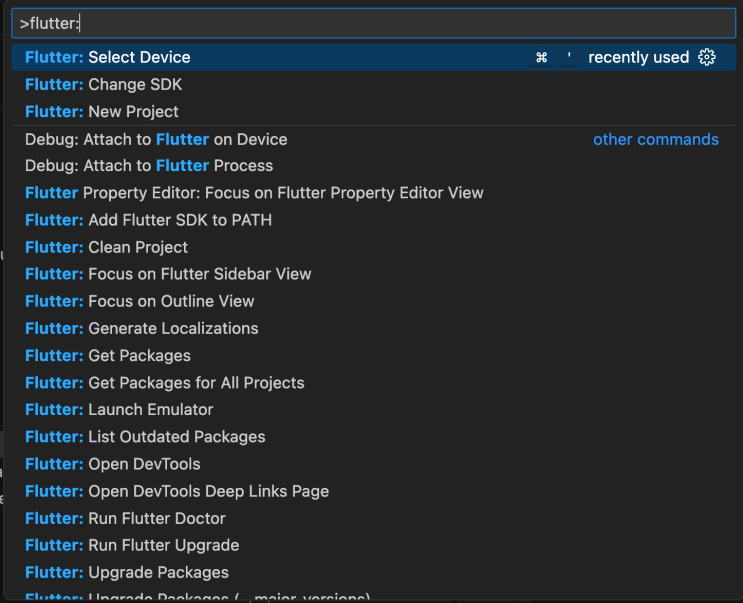The height and width of the screenshot is (603, 743).
Task: Click the command palette search input
Action: 373,23
